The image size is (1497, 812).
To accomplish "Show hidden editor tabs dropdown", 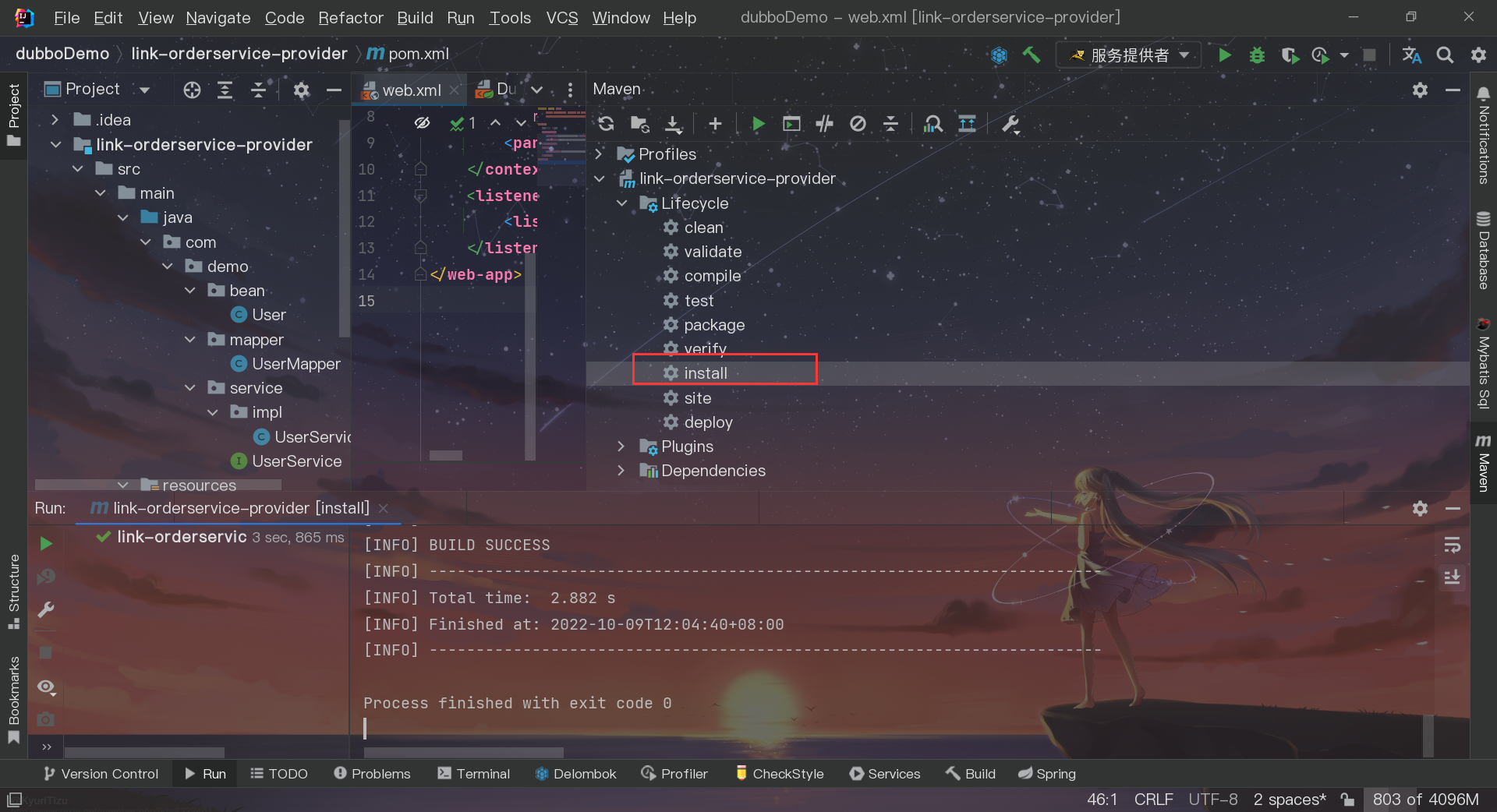I will (536, 90).
